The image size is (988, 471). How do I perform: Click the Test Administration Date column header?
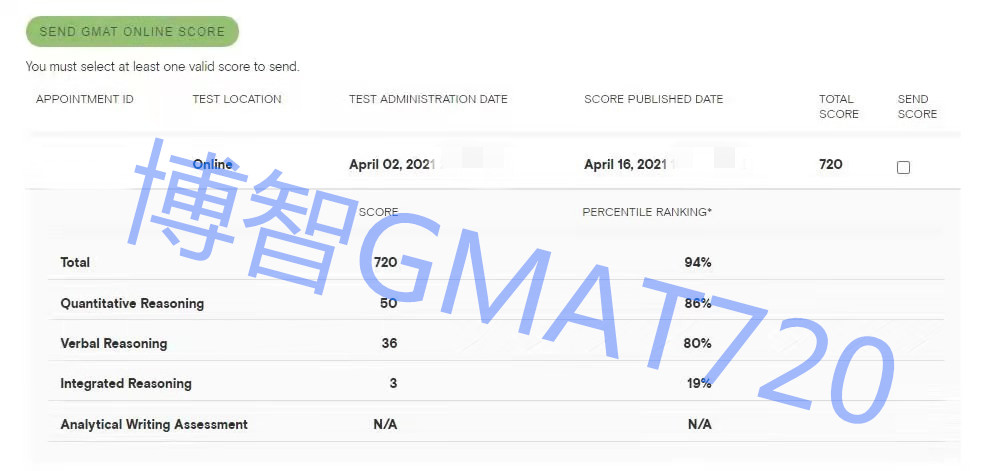click(428, 99)
